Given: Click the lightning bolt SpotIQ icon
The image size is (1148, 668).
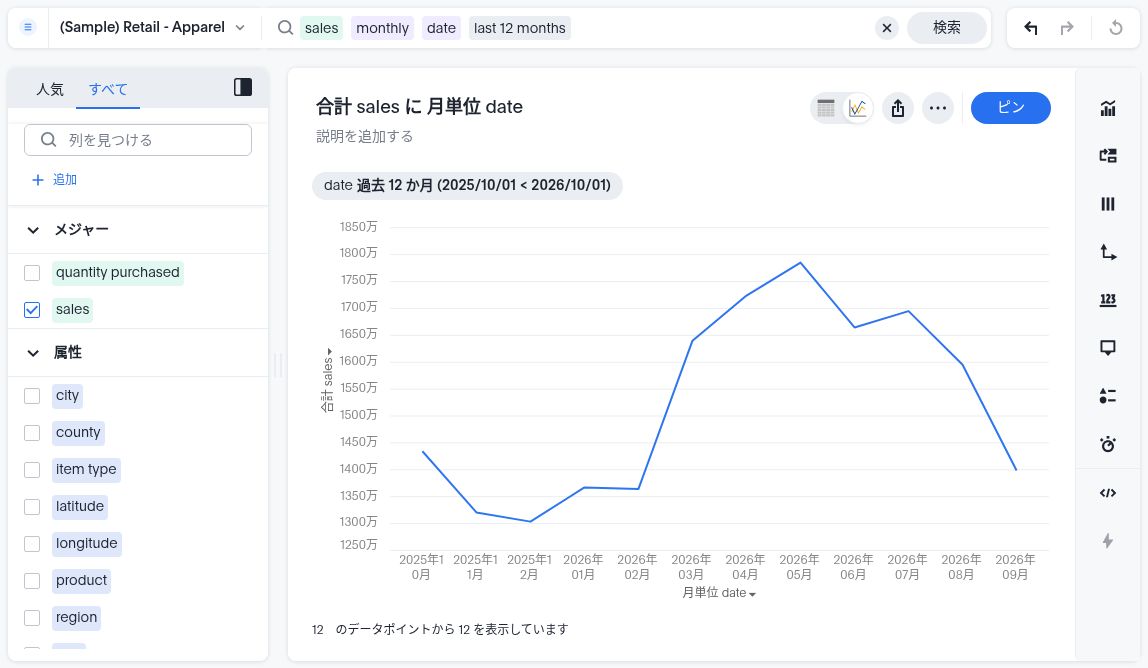Looking at the screenshot, I should tap(1108, 541).
